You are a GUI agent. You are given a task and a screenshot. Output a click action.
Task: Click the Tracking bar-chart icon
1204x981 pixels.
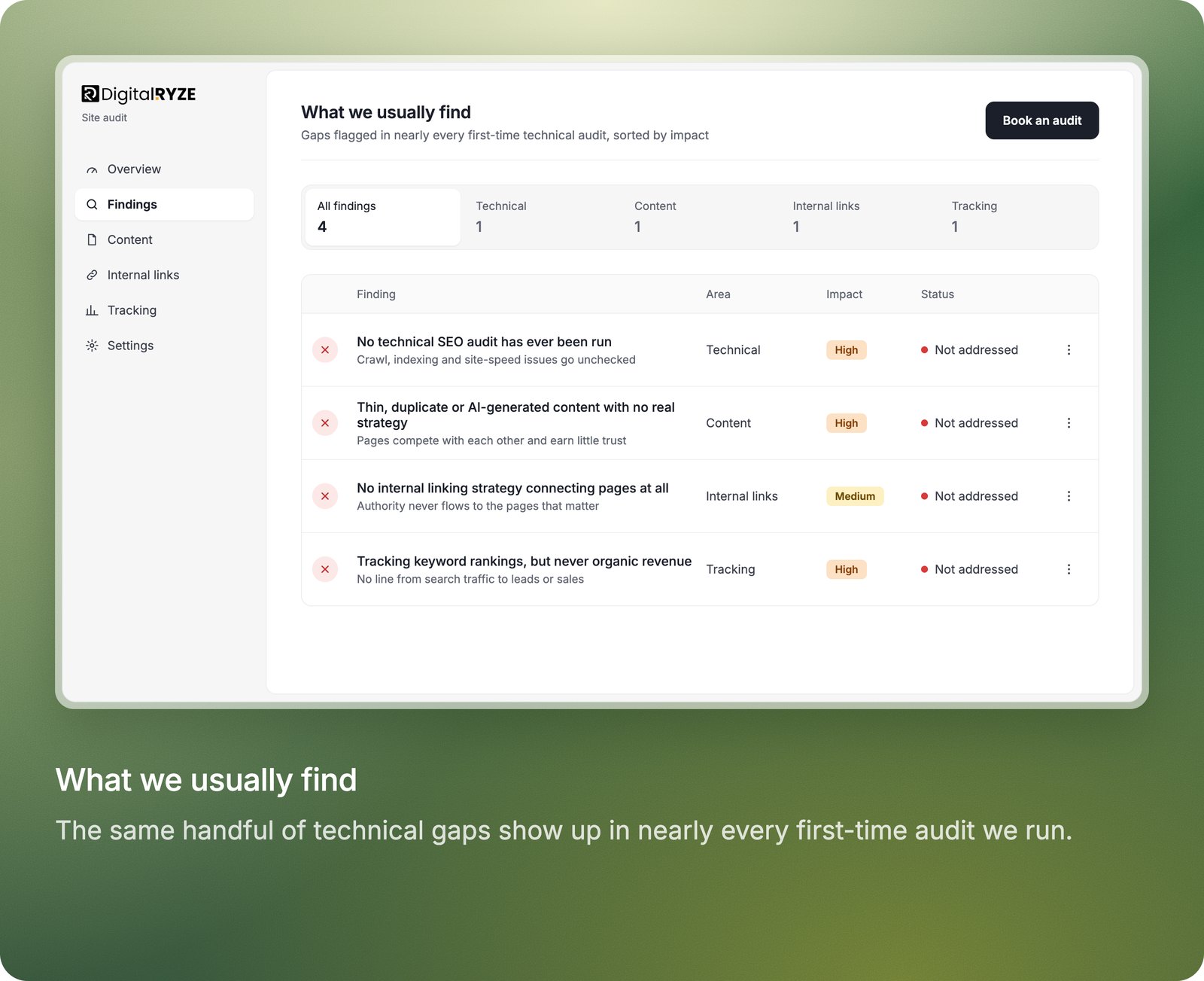click(92, 310)
